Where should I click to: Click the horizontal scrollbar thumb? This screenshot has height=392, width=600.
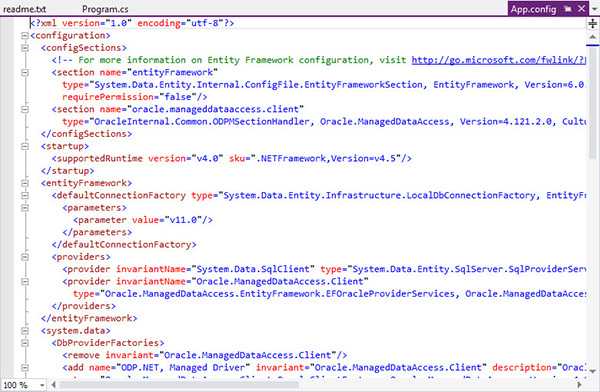179,385
